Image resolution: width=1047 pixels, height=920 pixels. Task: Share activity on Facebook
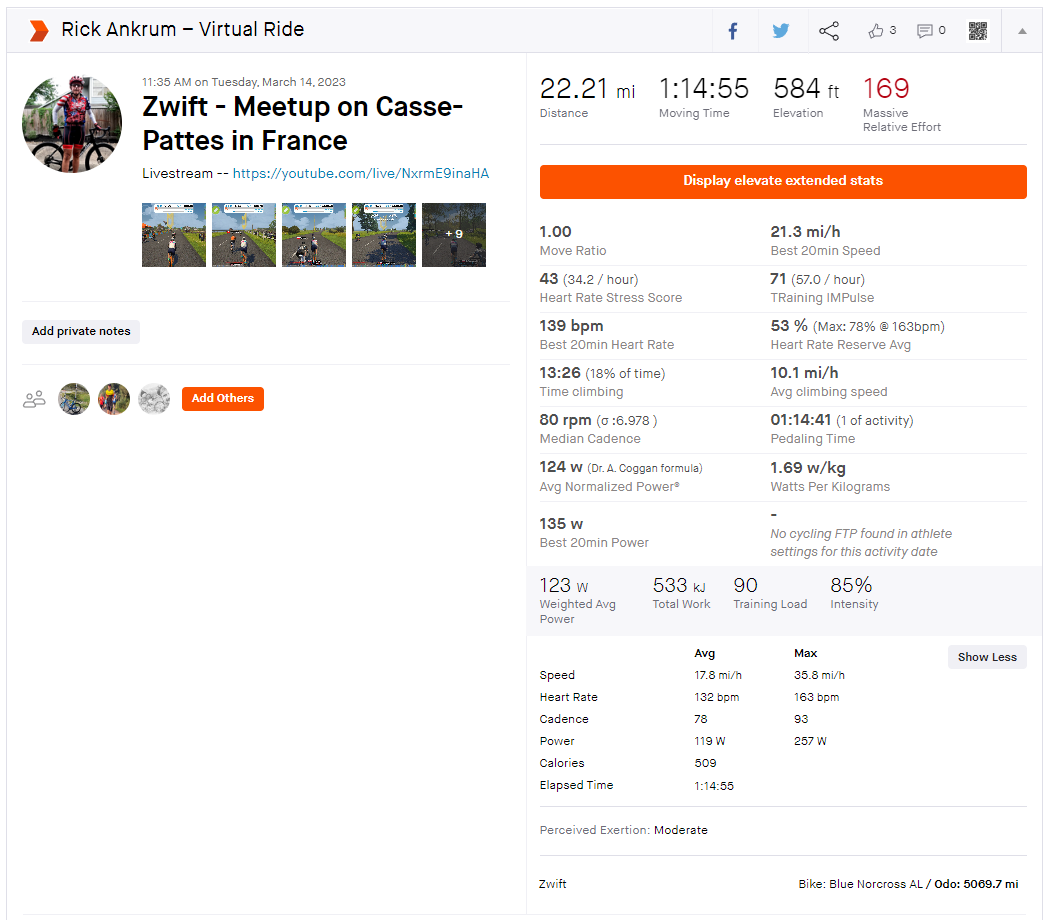(x=733, y=31)
